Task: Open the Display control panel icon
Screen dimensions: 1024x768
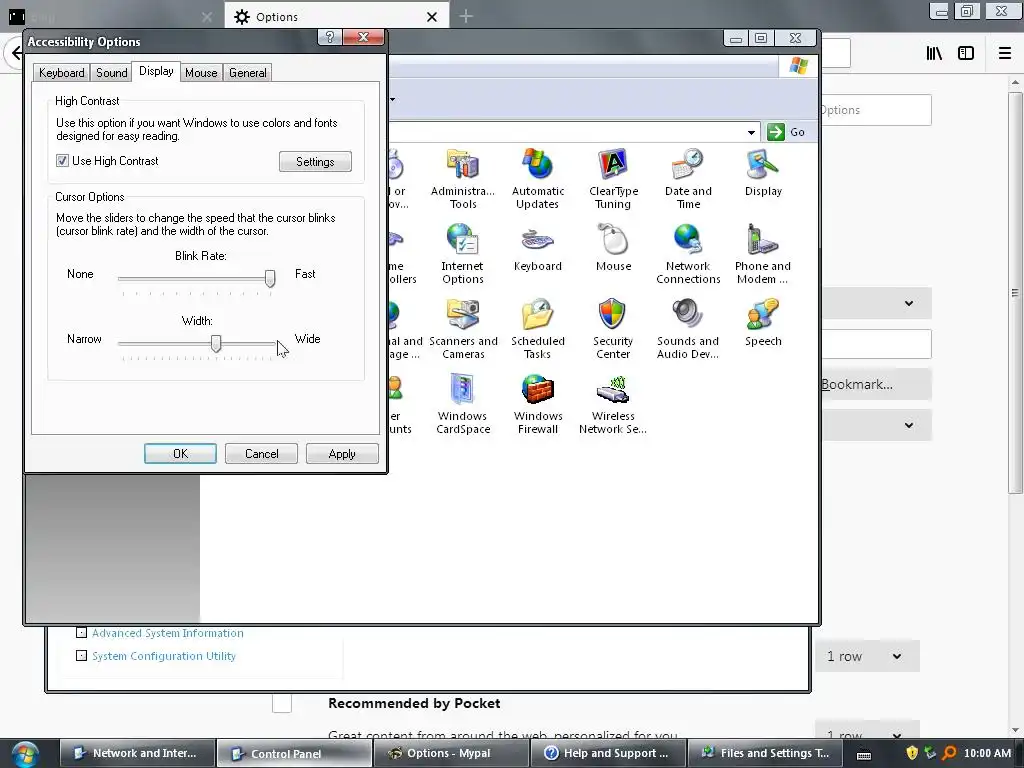Action: coord(763,172)
